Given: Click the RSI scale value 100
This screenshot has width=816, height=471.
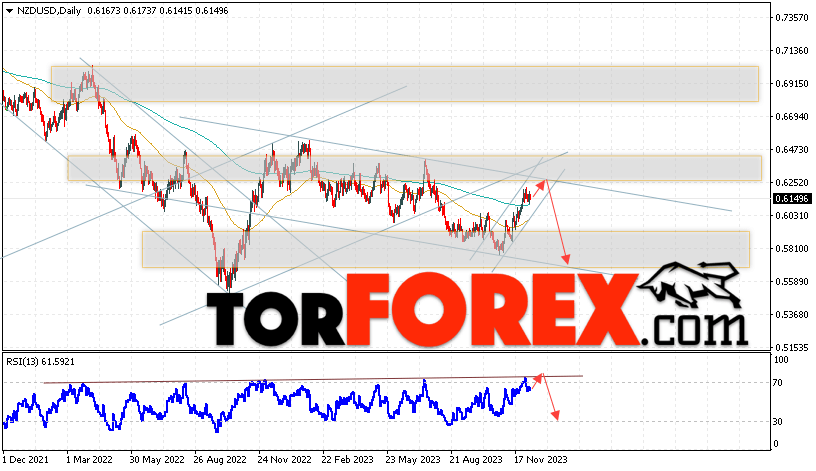Looking at the screenshot, I should (782, 360).
